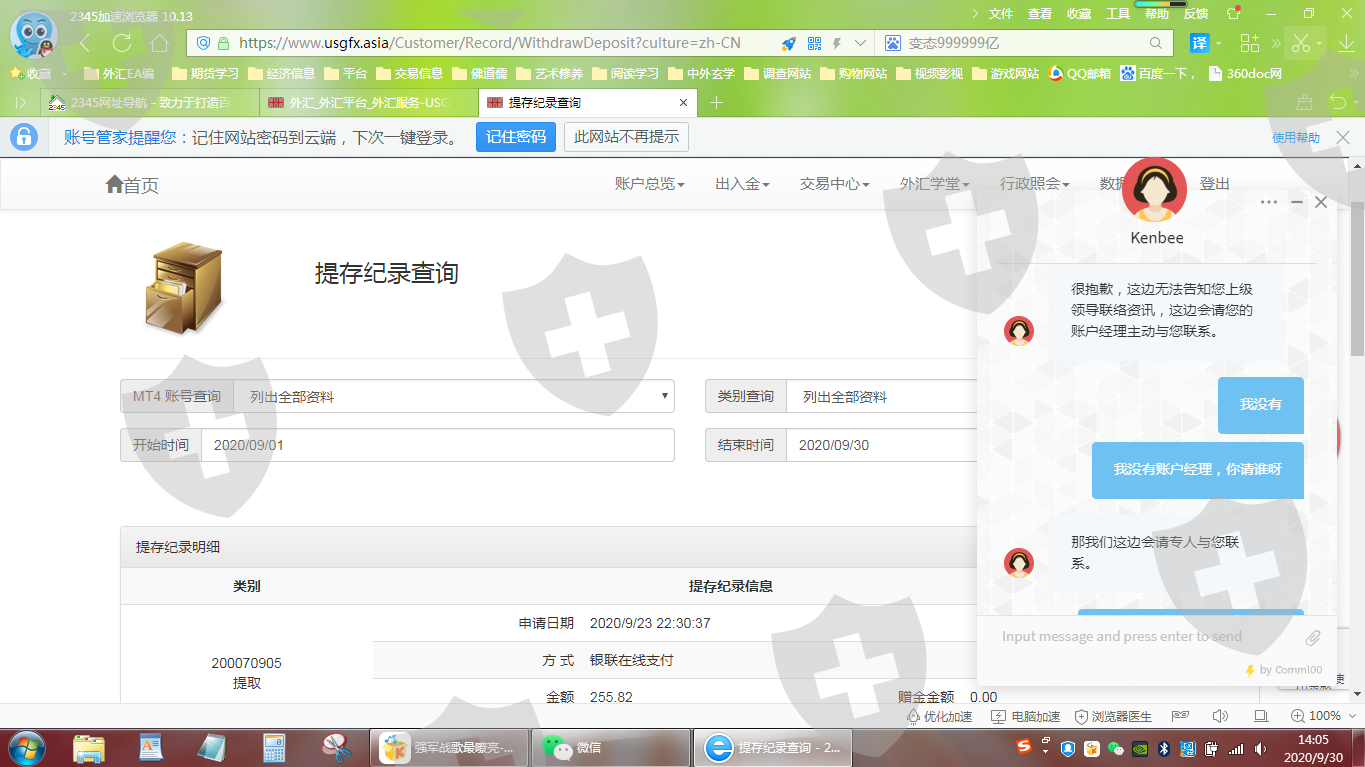Expand the MT4 账号查询 dropdown

(x=453, y=397)
